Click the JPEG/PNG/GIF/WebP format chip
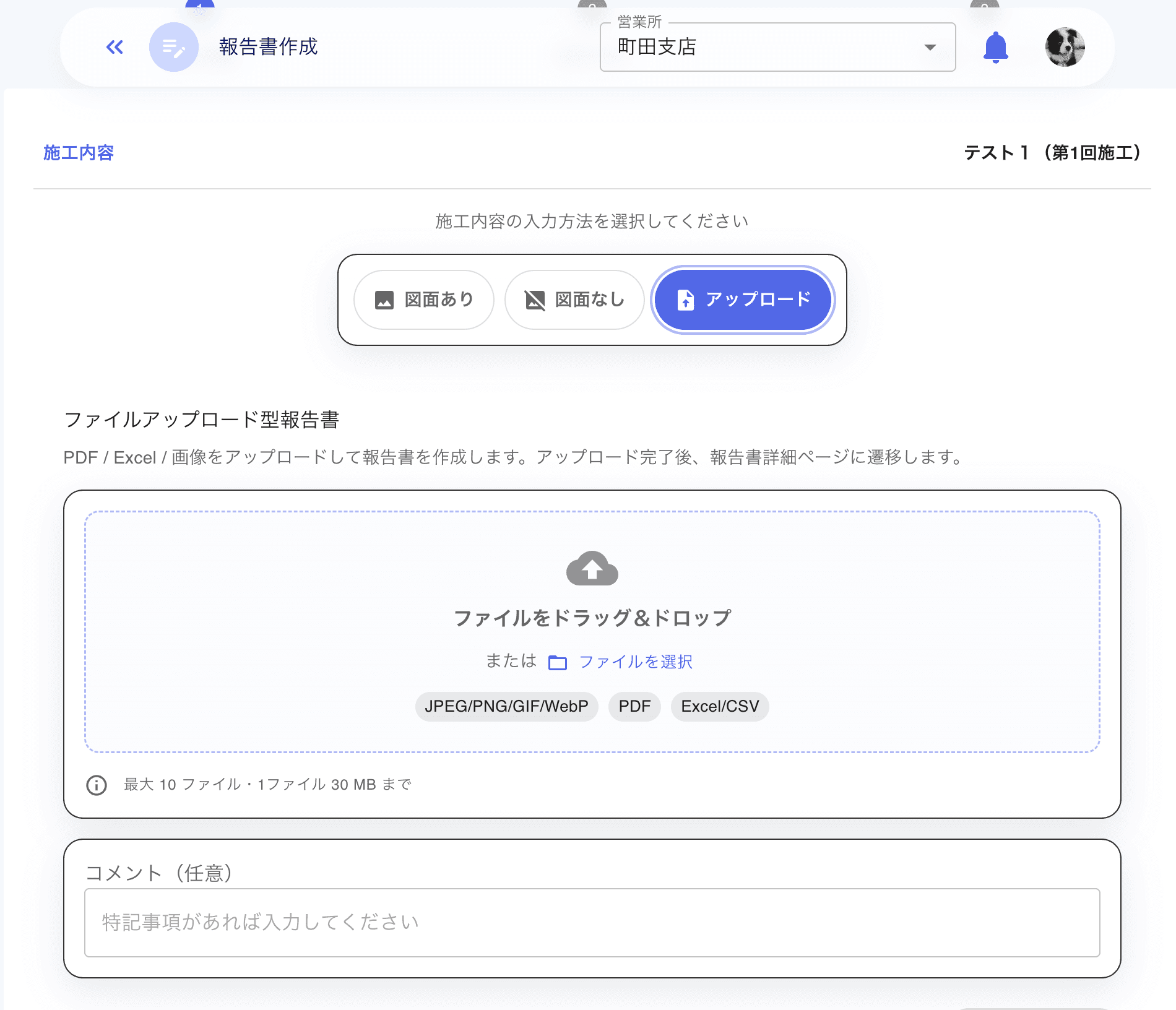This screenshot has width=1176, height=1010. click(506, 706)
